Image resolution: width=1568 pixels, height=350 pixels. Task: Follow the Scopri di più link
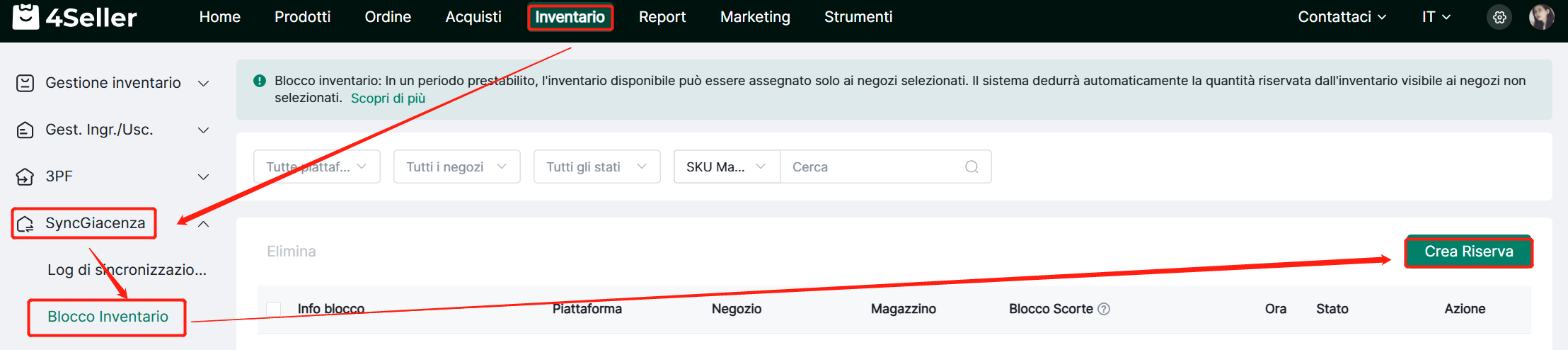[x=388, y=98]
